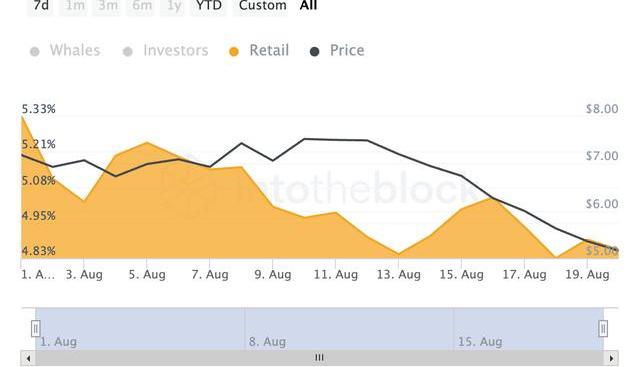This screenshot has height=367, width=640.
Task: Toggle the Investors series legend
Action: [166, 51]
